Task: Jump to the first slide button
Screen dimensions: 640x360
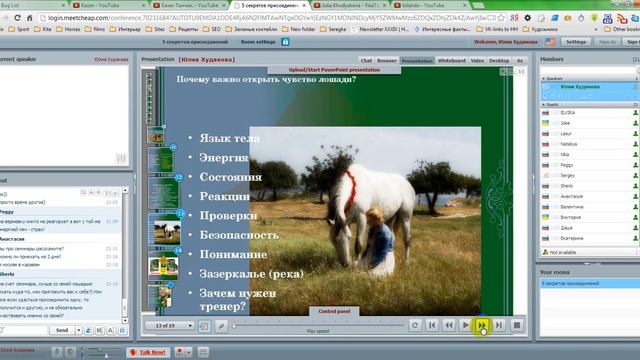Action: point(432,325)
